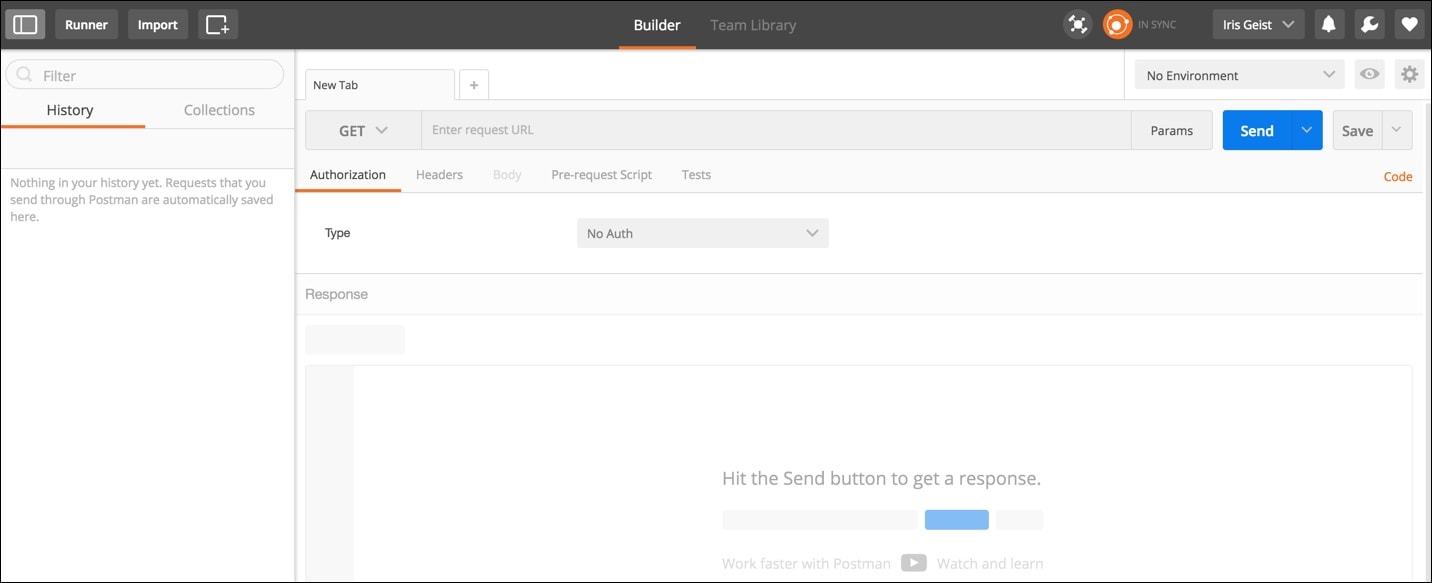Expand the Iris Geist account menu
This screenshot has height=583, width=1432.
coord(1257,23)
